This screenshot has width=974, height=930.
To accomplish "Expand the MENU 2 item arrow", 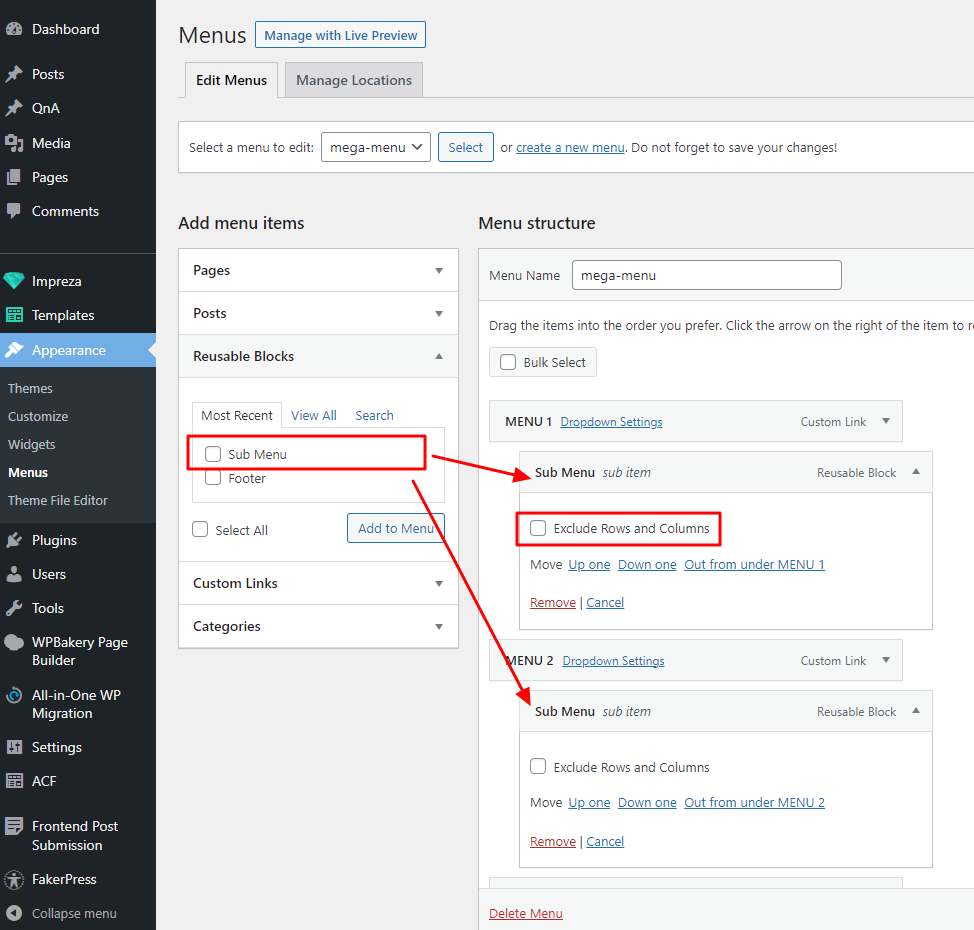I will click(x=886, y=660).
